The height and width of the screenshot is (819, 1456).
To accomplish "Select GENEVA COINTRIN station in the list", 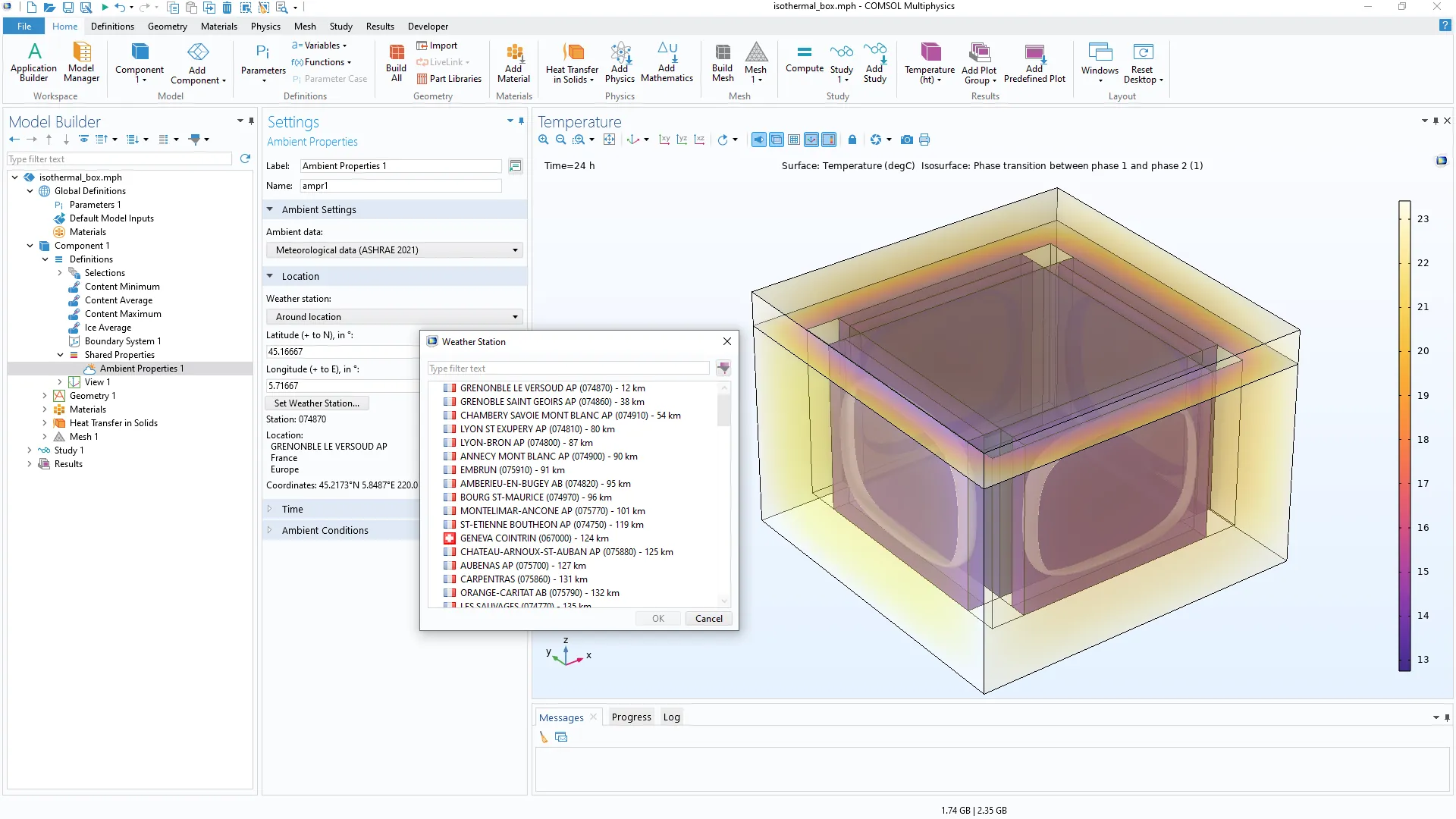I will click(x=534, y=538).
